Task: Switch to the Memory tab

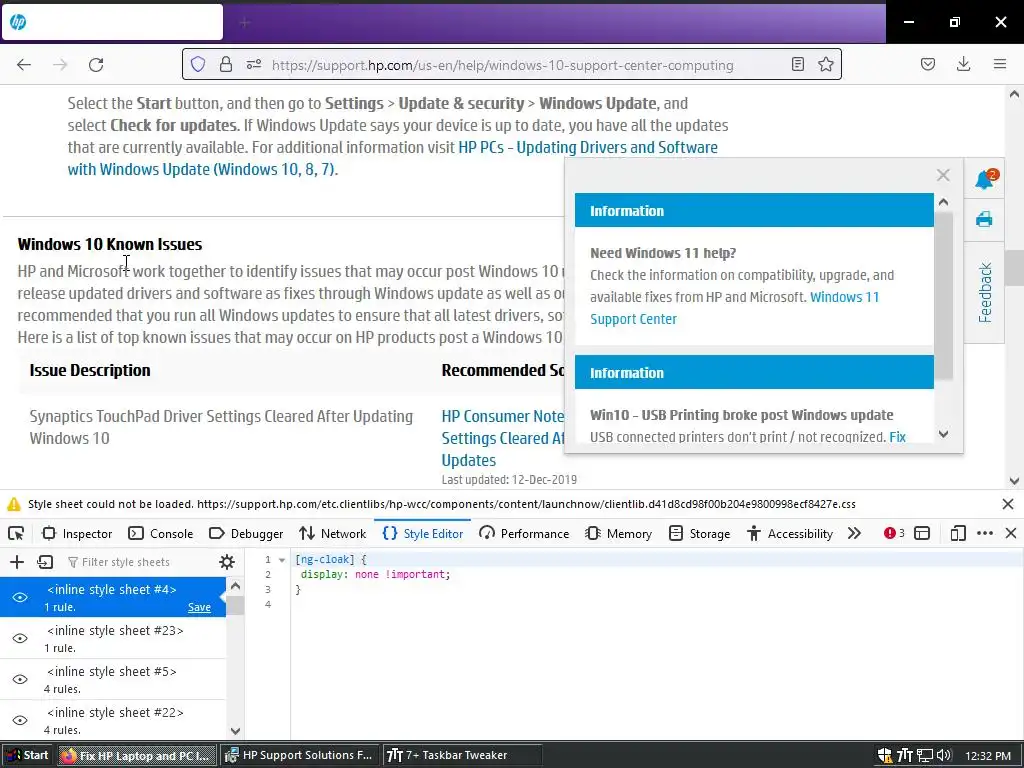Action: tap(618, 534)
